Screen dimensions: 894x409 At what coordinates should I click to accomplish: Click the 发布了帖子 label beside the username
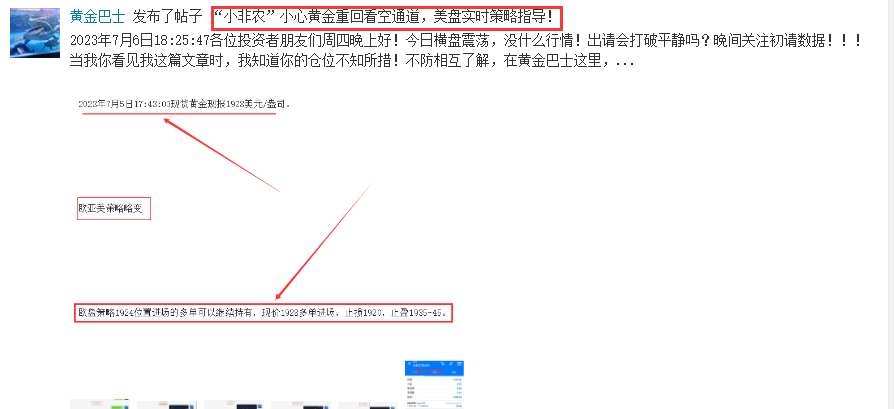(168, 17)
